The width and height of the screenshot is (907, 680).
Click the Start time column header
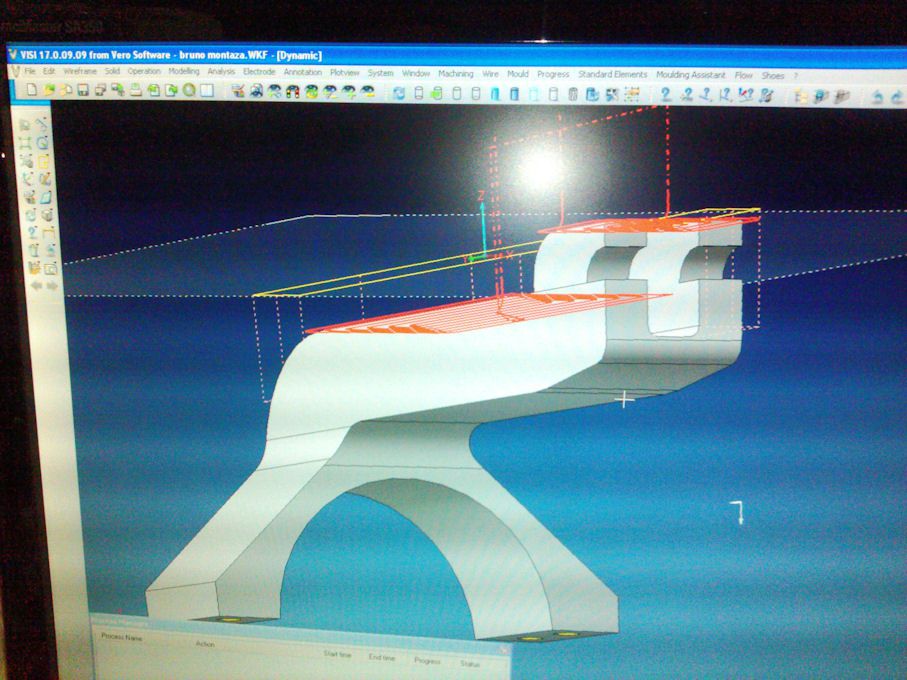[337, 655]
